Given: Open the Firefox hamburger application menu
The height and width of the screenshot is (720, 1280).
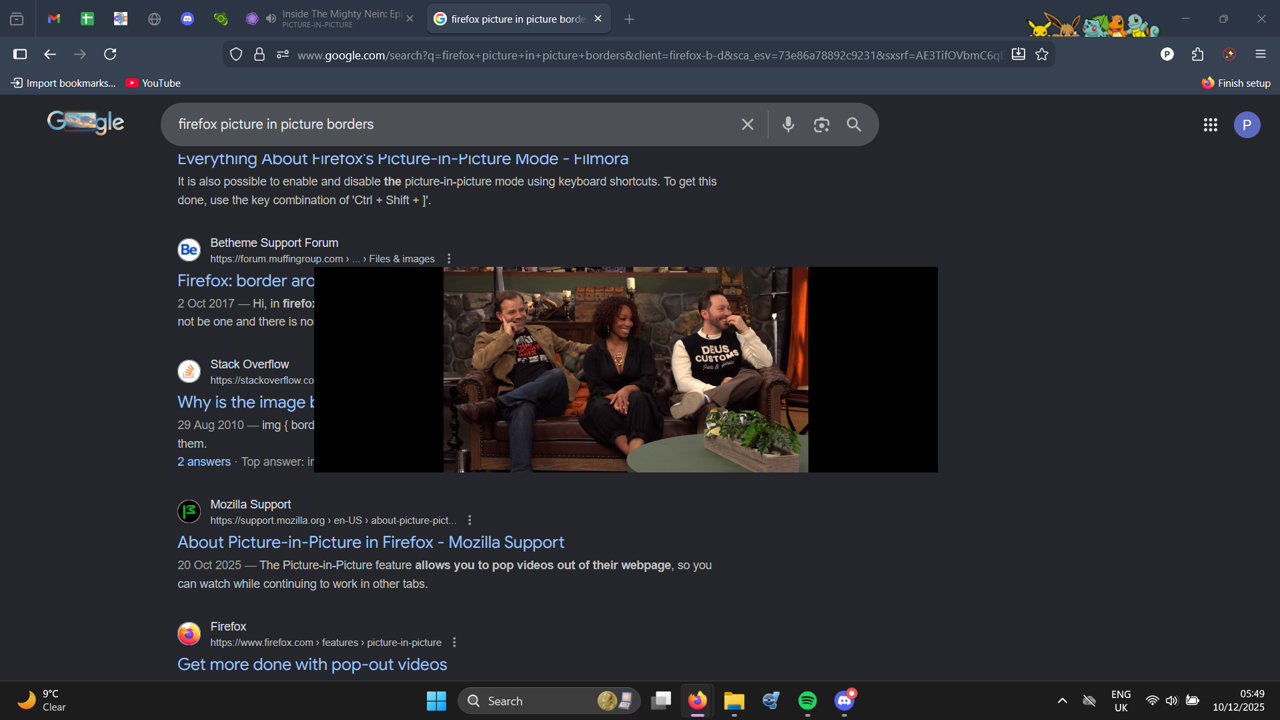Looking at the screenshot, I should [x=1260, y=55].
